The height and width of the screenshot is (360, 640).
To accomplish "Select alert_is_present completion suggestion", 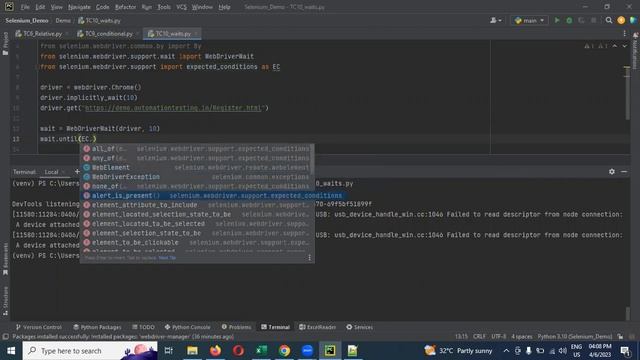I will point(197,196).
